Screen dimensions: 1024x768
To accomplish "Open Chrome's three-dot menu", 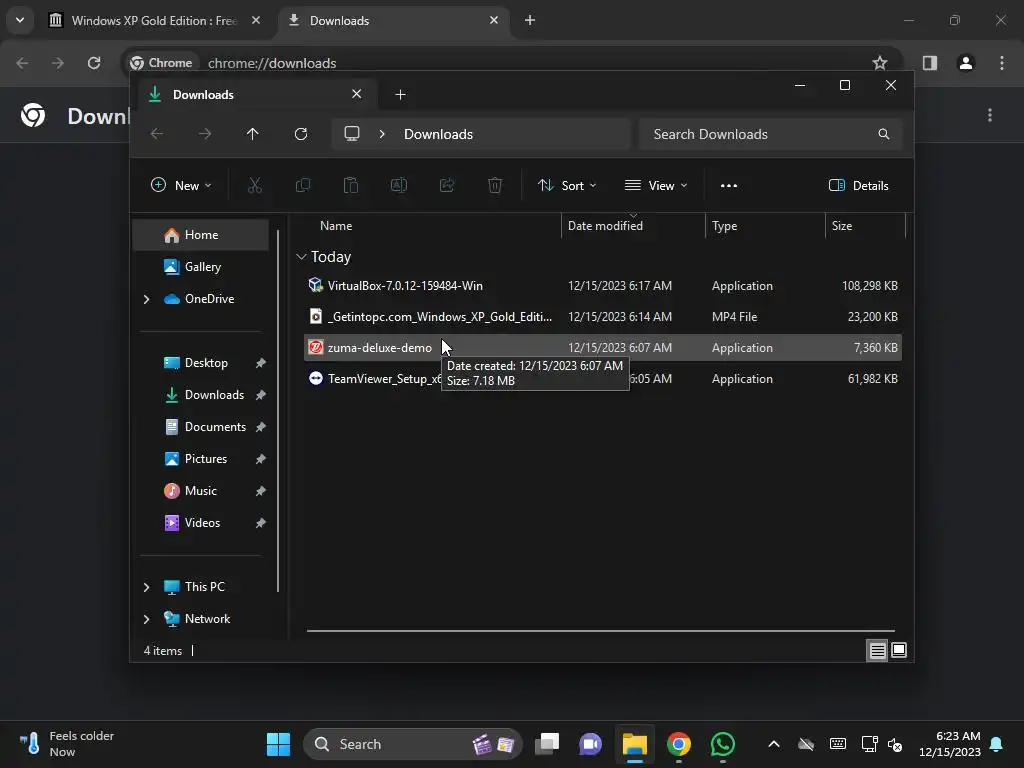I will coord(1002,63).
